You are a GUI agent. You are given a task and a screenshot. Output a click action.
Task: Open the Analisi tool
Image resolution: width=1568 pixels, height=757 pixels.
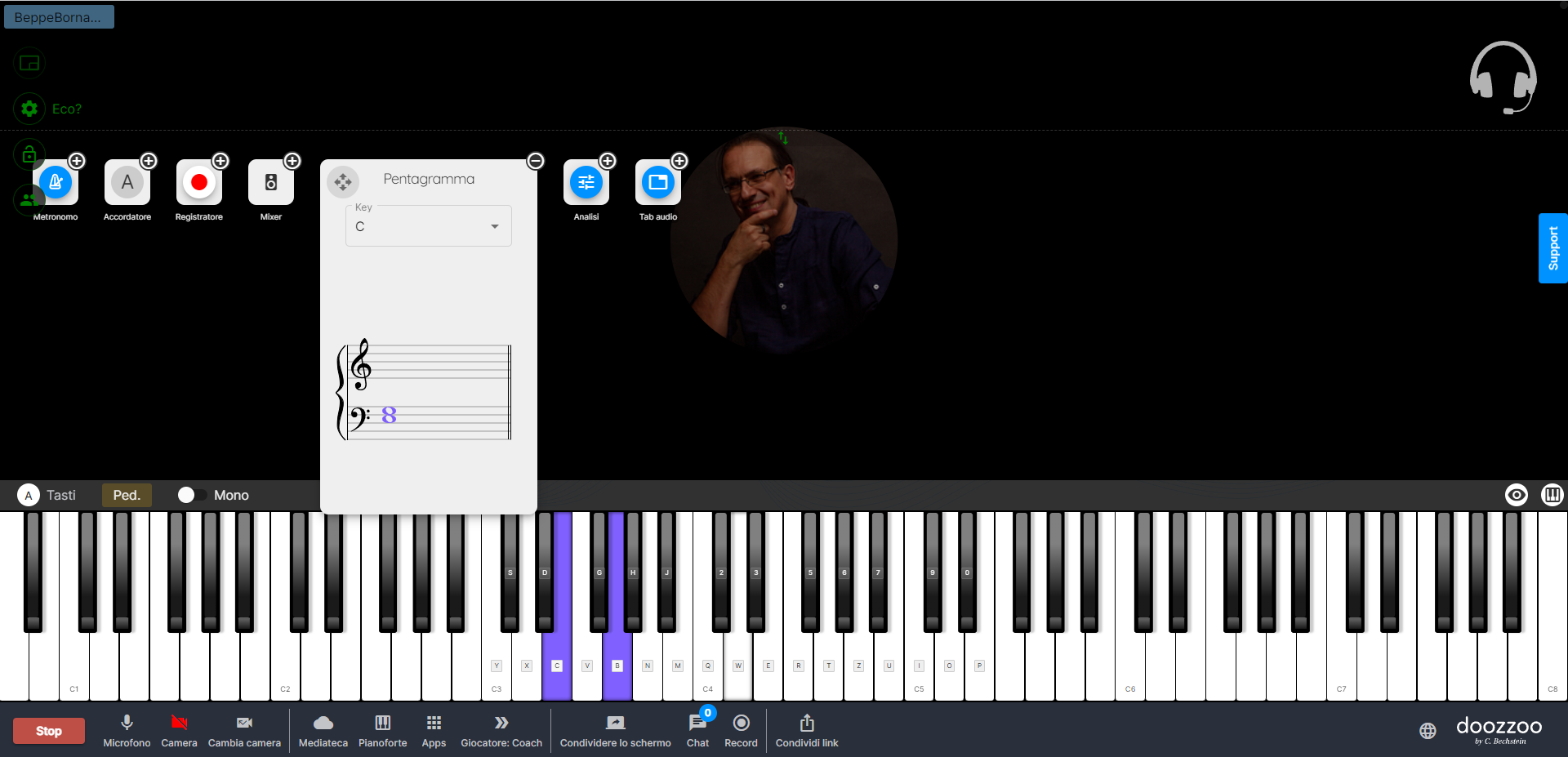[x=586, y=183]
